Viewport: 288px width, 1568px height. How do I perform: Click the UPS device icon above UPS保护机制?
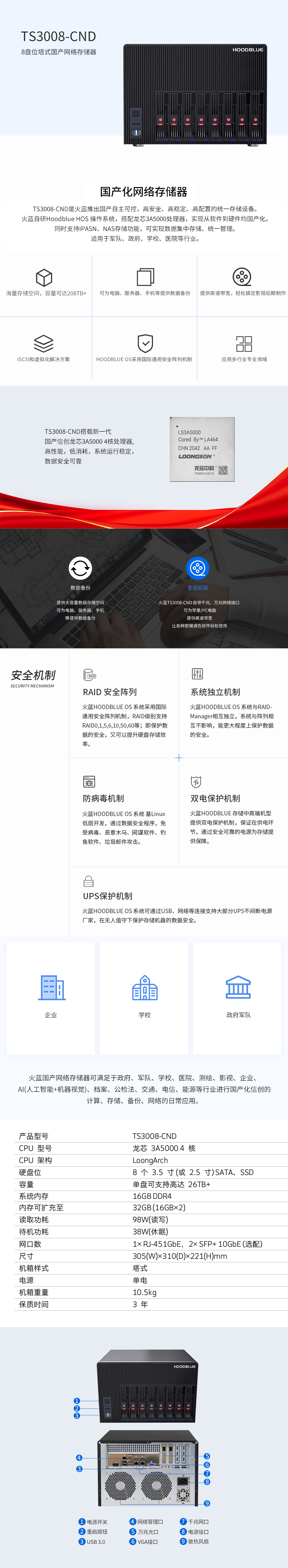coord(89,881)
